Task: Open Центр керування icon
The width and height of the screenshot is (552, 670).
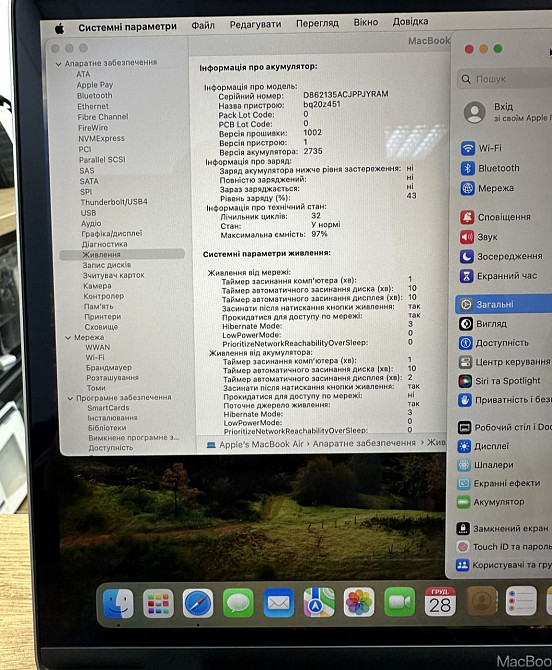Action: click(x=465, y=362)
